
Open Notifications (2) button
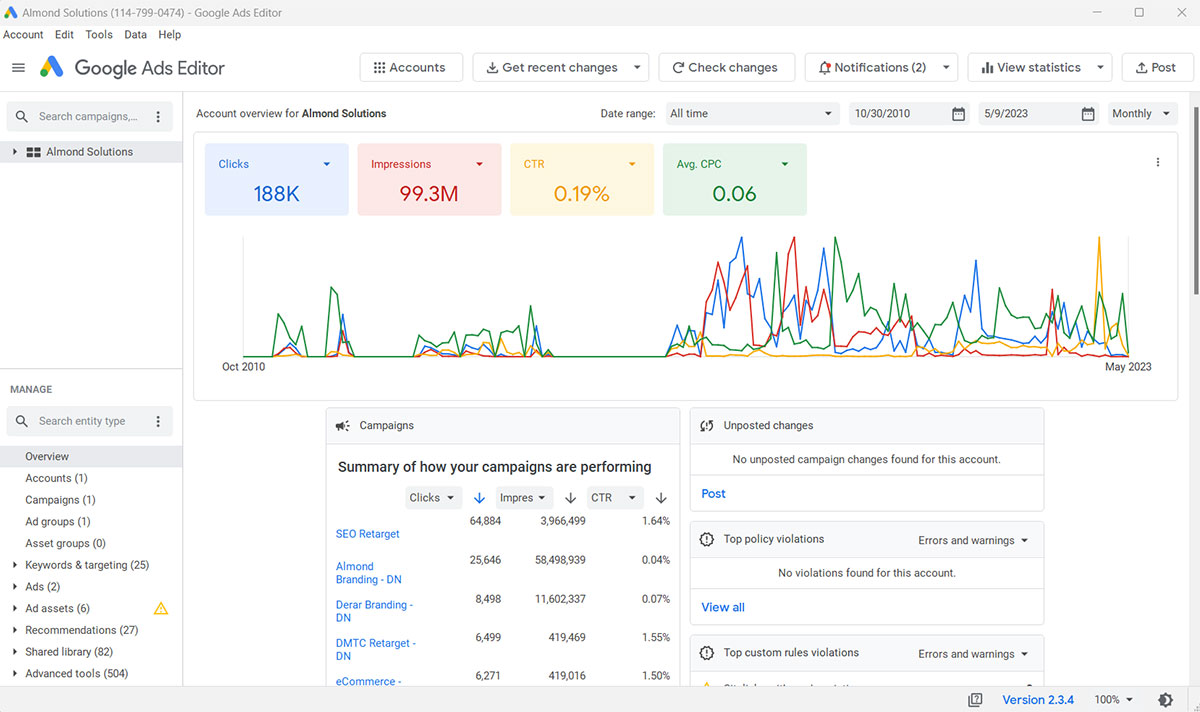[872, 68]
